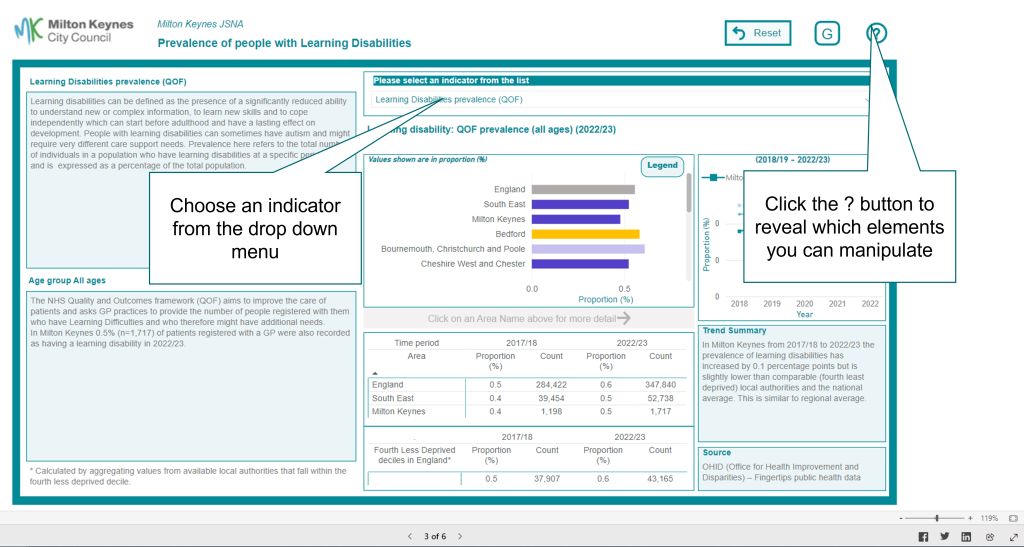
Task: Click the Bournemouth, Christchurch and Poole bar
Action: pyautogui.click(x=588, y=249)
